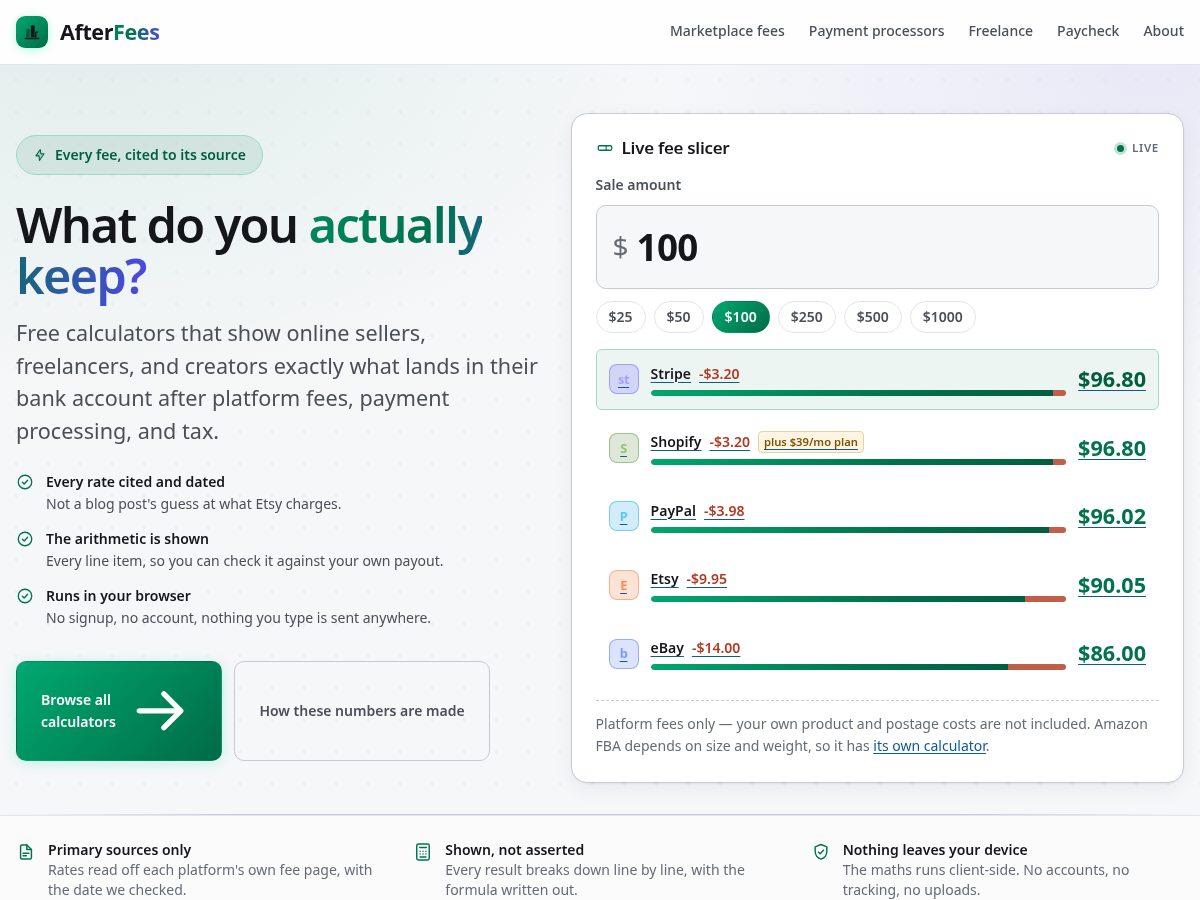Open the Etsy name link
This screenshot has width=1200, height=900.
665,579
